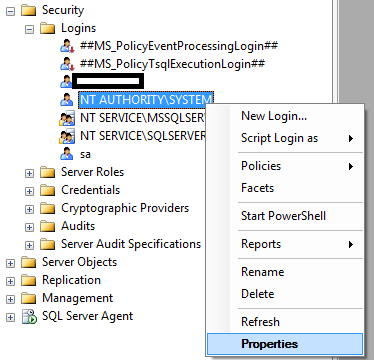This screenshot has height=360, width=374.
Task: Expand the Audits node
Action: [29, 227]
